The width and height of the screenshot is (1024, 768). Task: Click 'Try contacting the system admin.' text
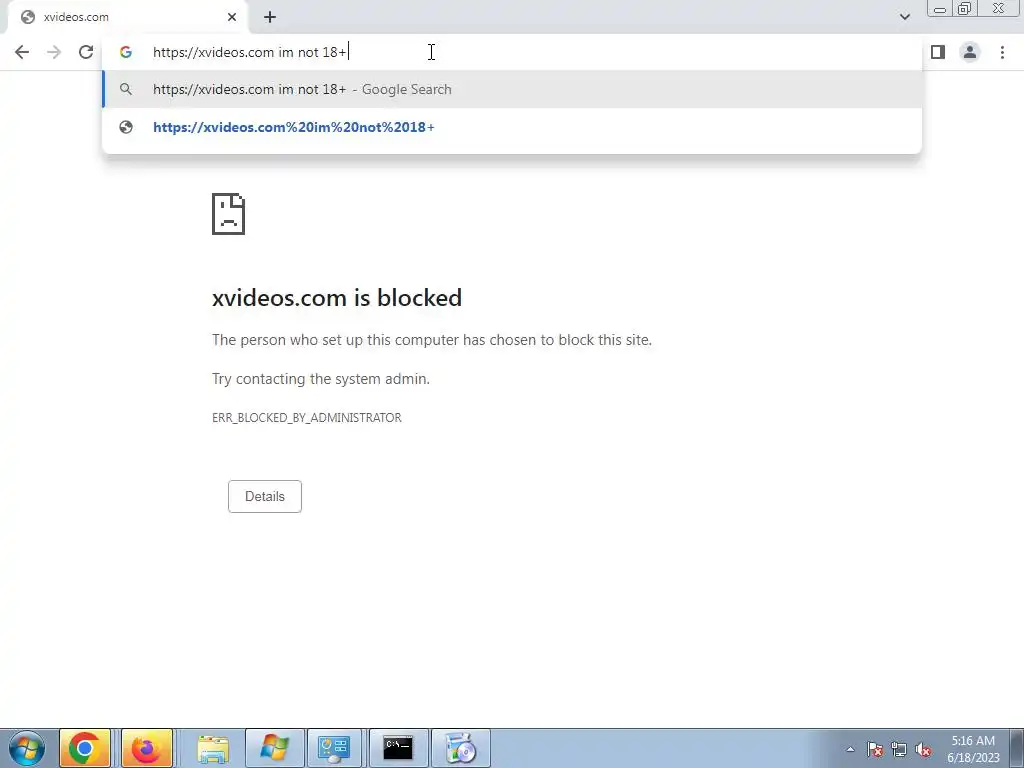pyautogui.click(x=321, y=379)
